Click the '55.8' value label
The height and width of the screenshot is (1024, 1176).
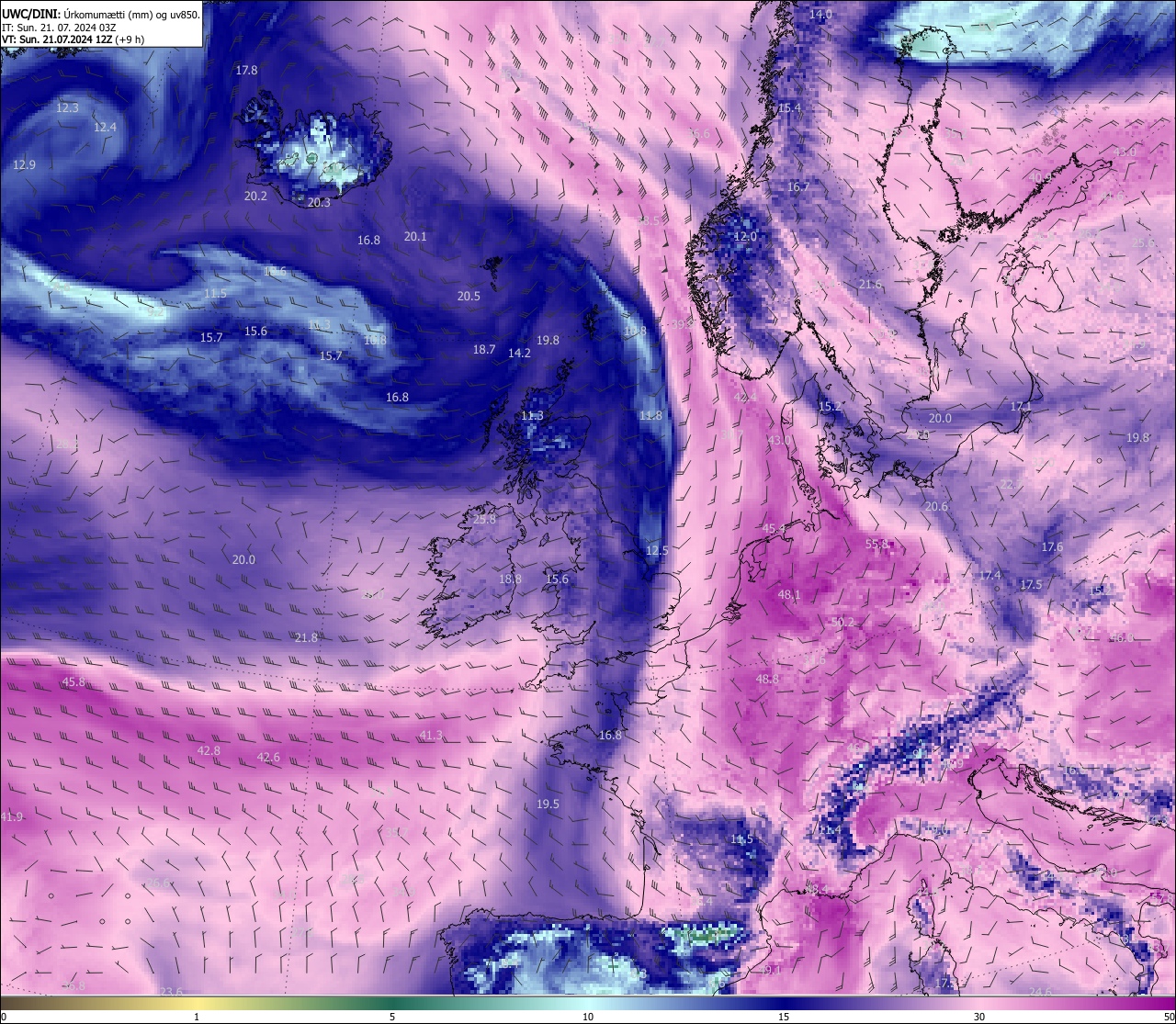click(877, 544)
